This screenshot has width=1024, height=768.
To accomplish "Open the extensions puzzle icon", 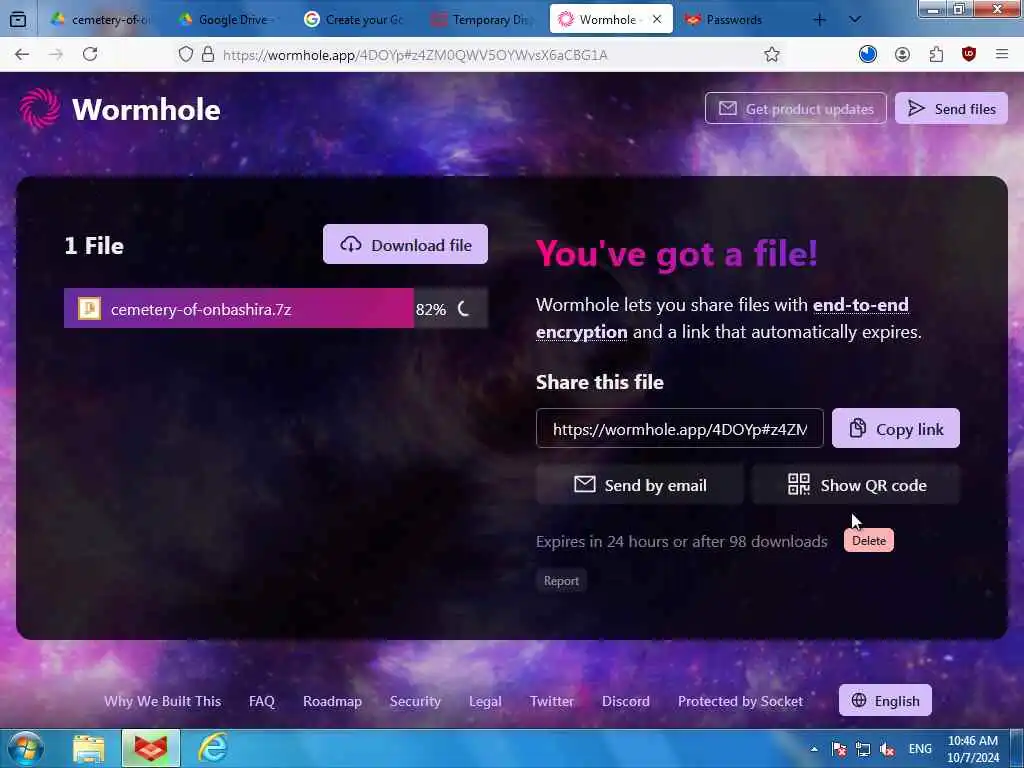I will (x=936, y=55).
